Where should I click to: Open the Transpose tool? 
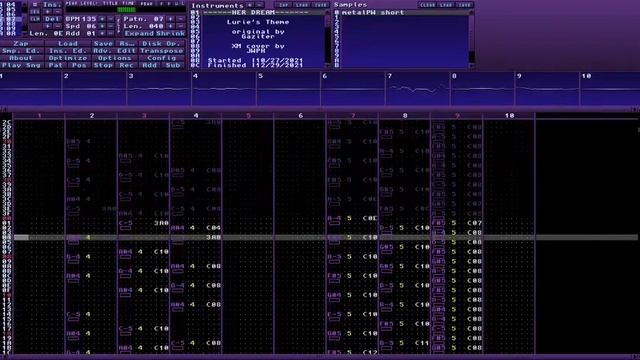click(x=162, y=51)
